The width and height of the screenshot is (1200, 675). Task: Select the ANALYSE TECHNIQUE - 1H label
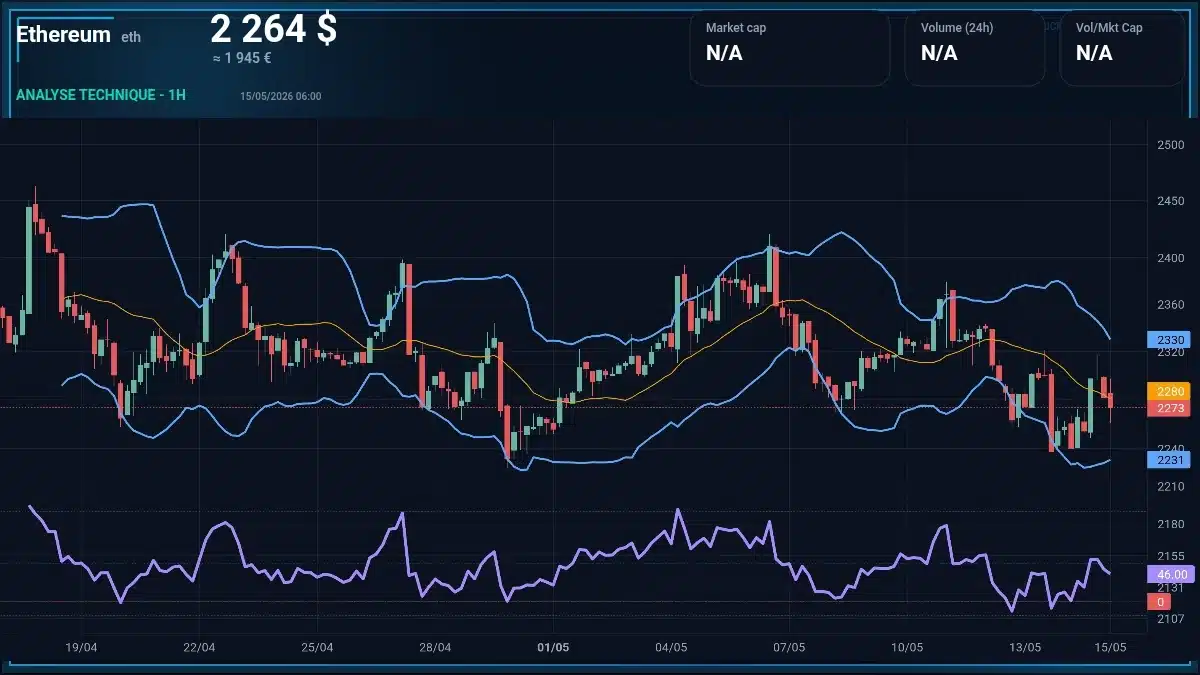point(101,95)
